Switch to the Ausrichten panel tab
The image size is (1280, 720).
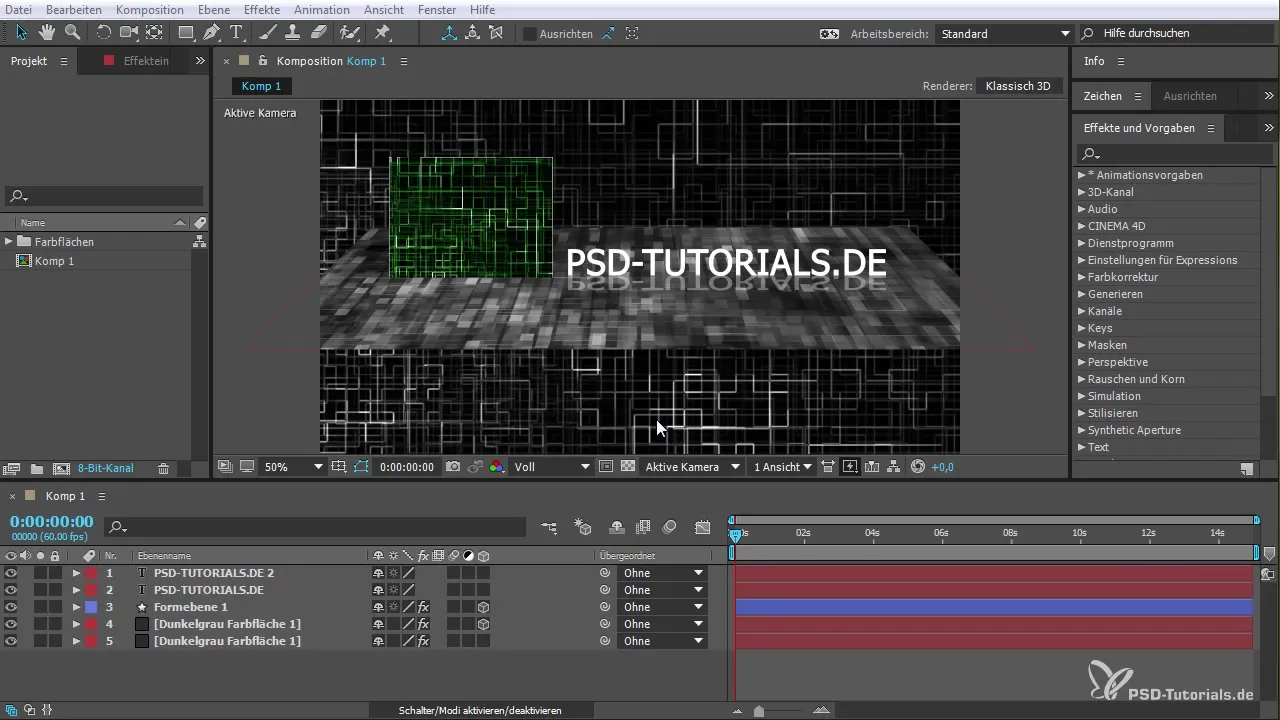(x=1190, y=96)
